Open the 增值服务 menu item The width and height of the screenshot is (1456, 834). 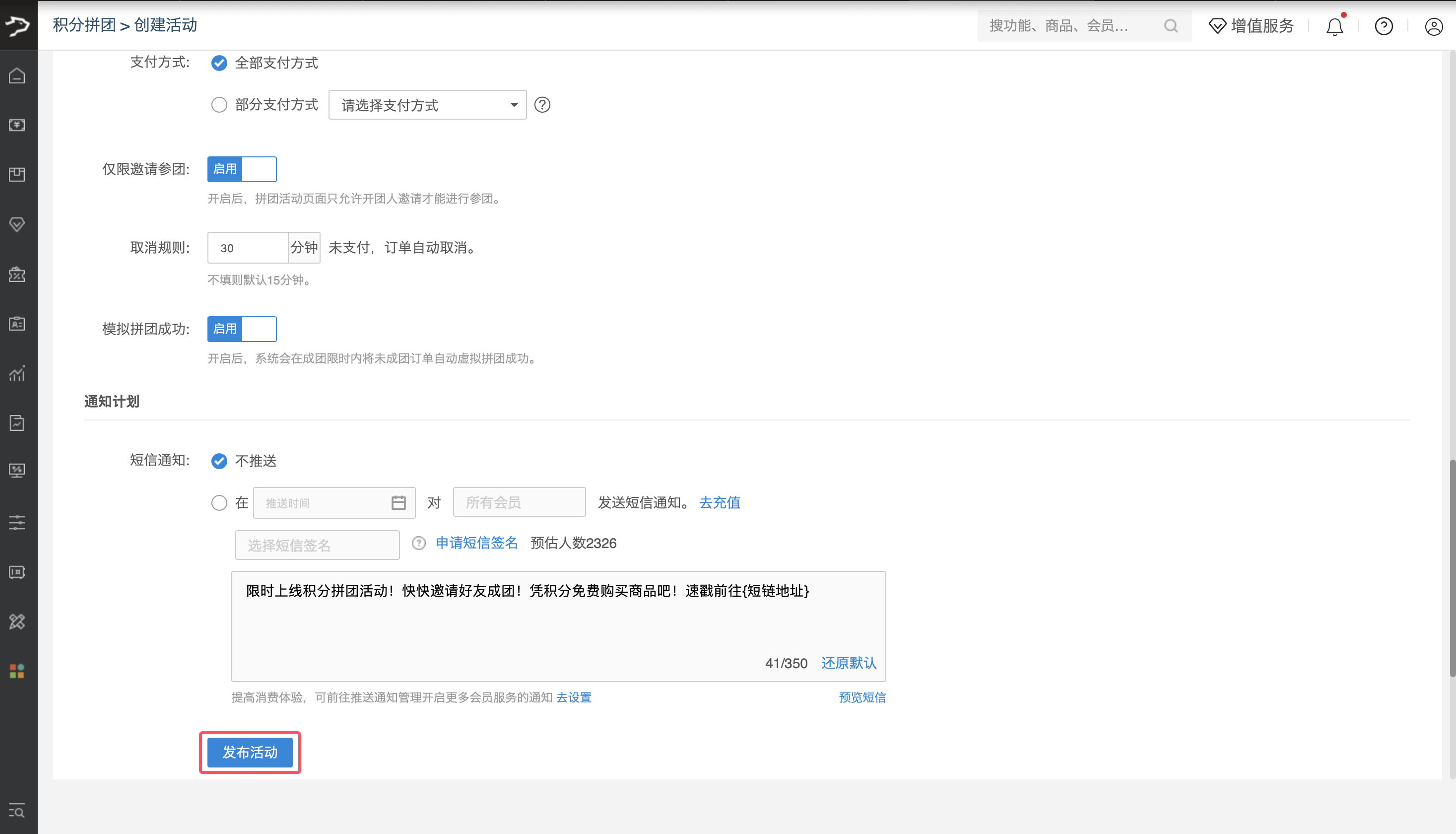(x=1251, y=26)
